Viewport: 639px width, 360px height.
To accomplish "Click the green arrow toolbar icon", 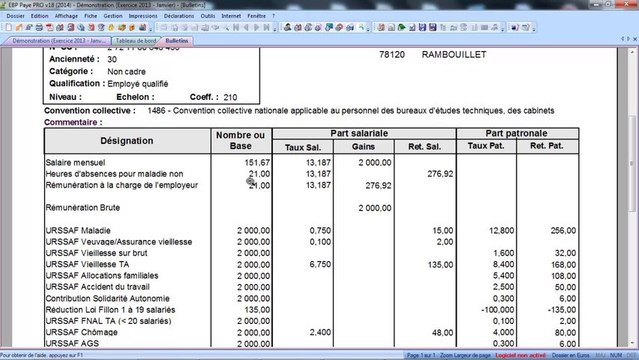I will (401, 27).
